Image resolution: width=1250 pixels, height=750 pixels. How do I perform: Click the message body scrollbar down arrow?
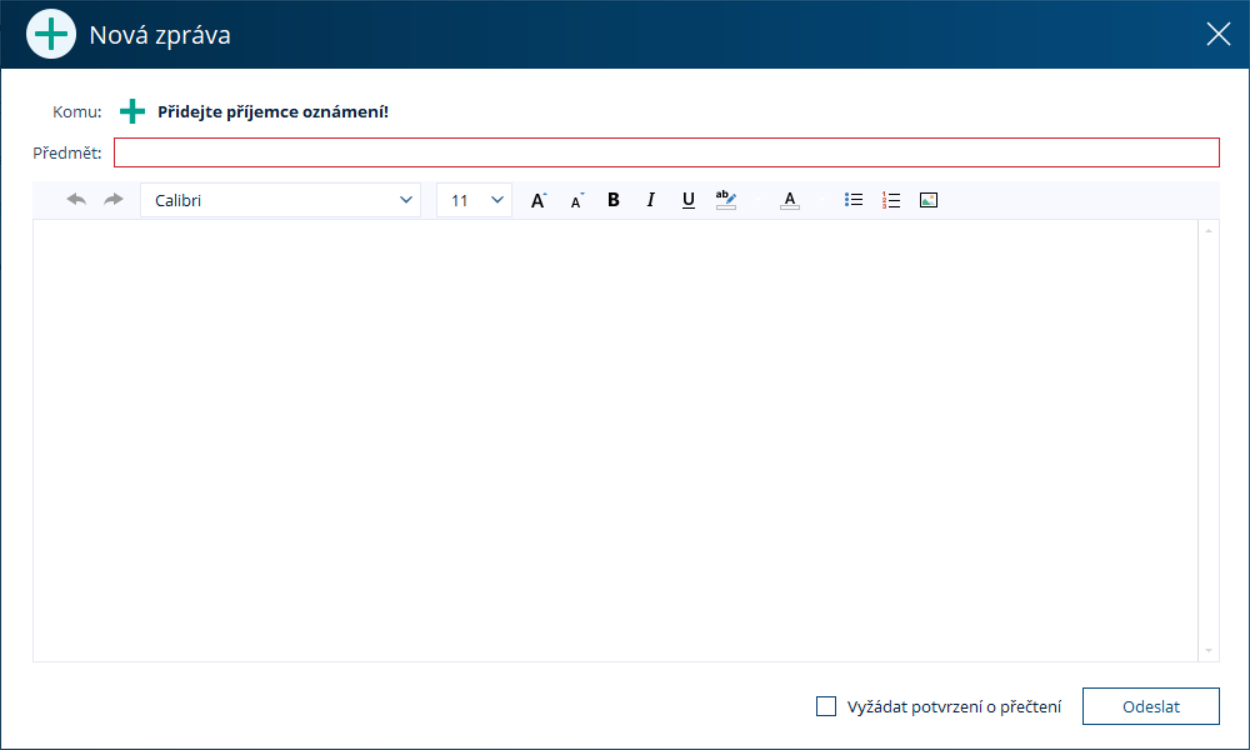tap(1208, 651)
